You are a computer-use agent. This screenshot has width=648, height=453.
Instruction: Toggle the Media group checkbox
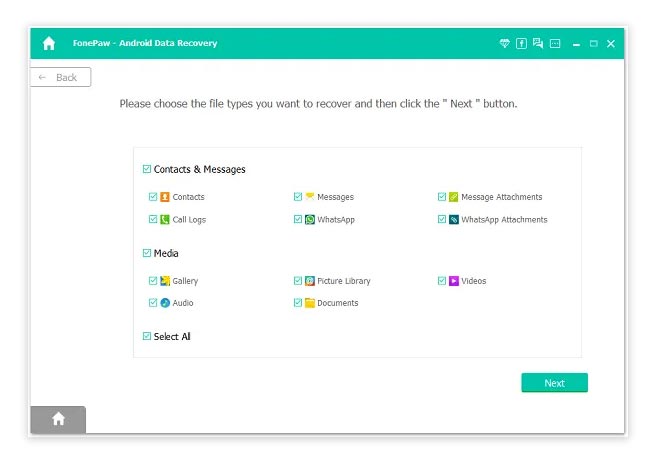(147, 253)
